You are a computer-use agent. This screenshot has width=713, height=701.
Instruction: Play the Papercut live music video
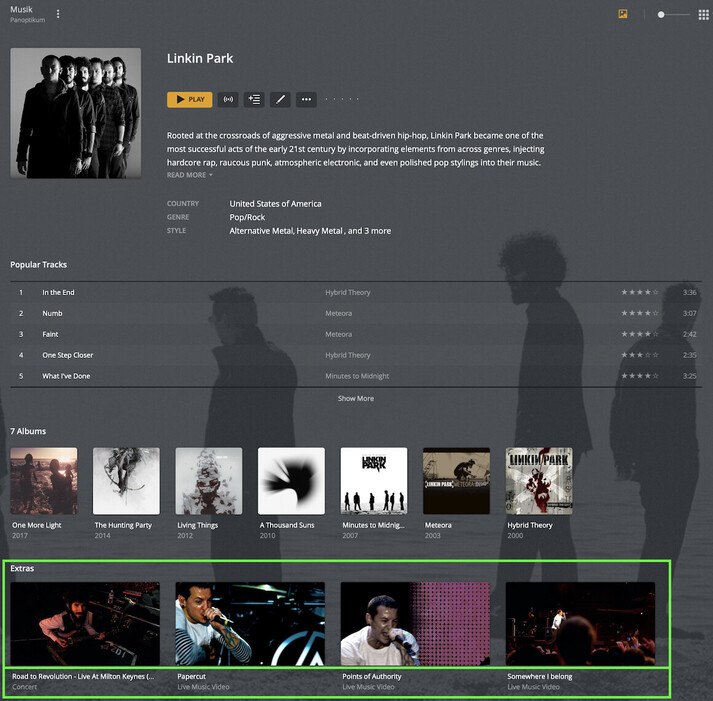pyautogui.click(x=250, y=624)
